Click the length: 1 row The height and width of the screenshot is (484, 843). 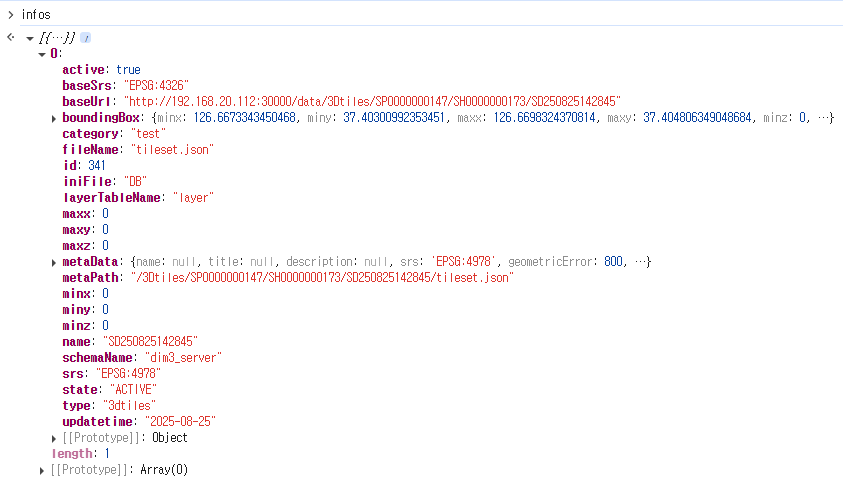tap(81, 454)
